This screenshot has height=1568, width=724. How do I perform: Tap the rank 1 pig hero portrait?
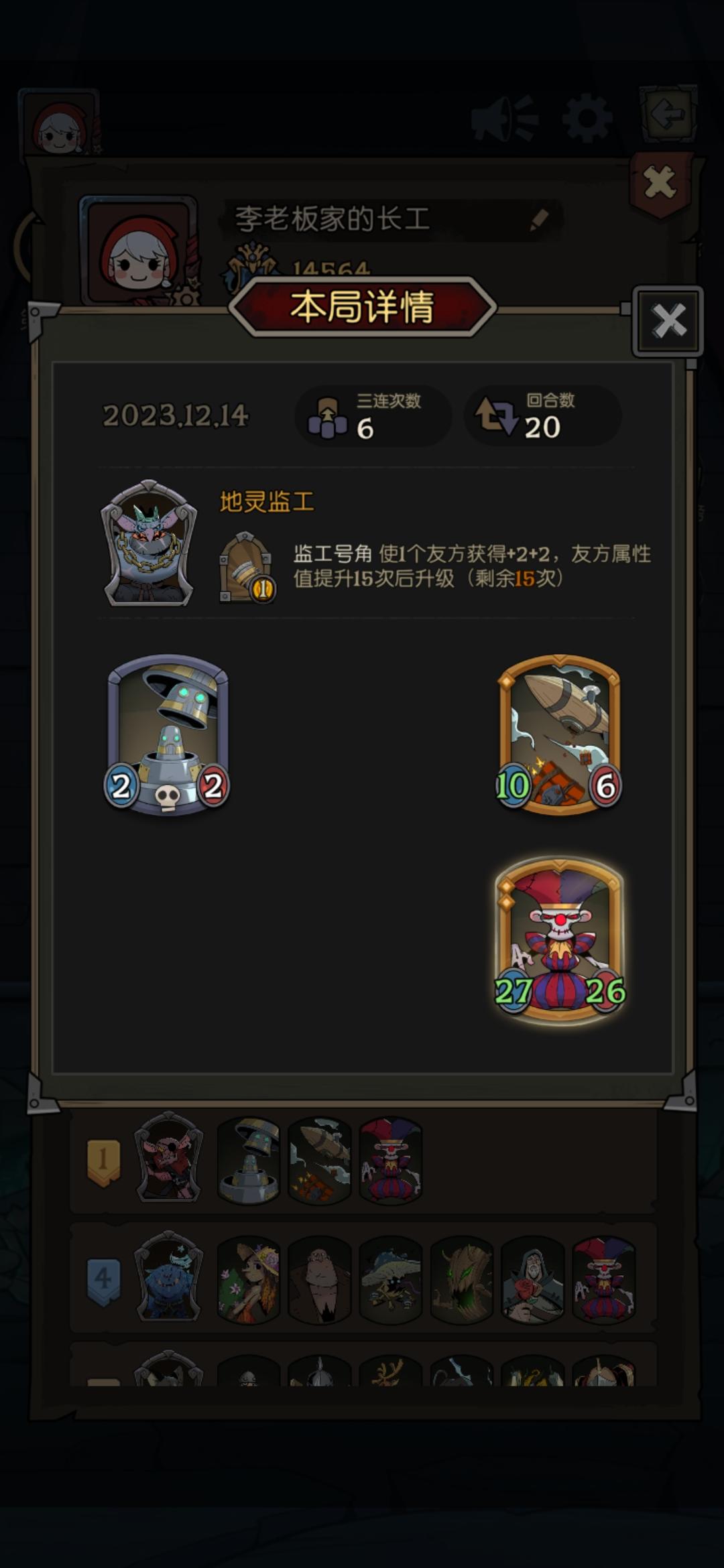point(168,1158)
